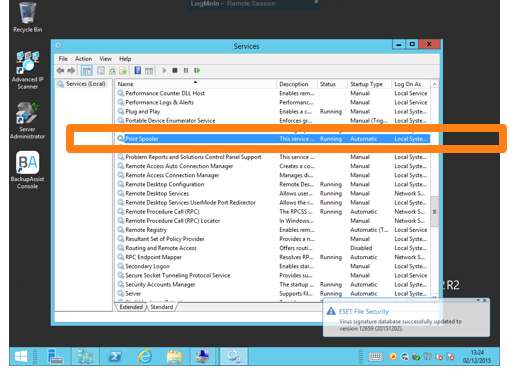Select Secure Socket Tunneling Protocol Service
Screen dimensions: 523x373
click(x=273, y=276)
